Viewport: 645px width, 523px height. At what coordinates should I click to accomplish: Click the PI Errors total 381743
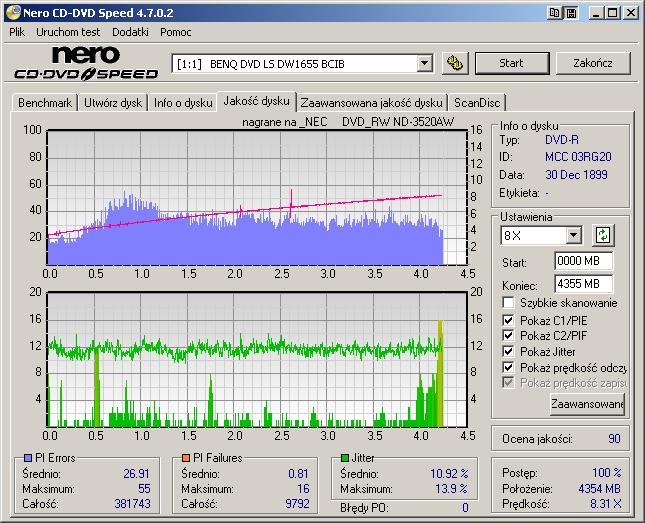click(132, 504)
